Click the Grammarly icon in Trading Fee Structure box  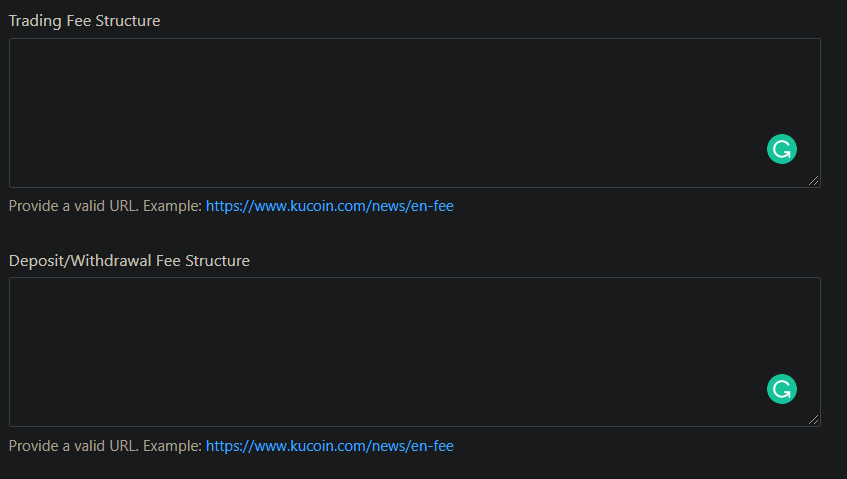[x=782, y=150]
